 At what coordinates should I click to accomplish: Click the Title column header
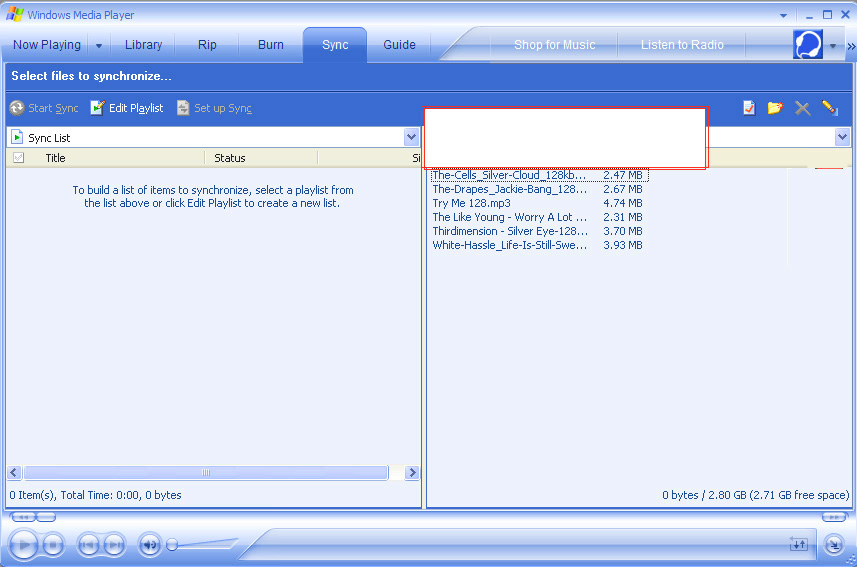(55, 158)
